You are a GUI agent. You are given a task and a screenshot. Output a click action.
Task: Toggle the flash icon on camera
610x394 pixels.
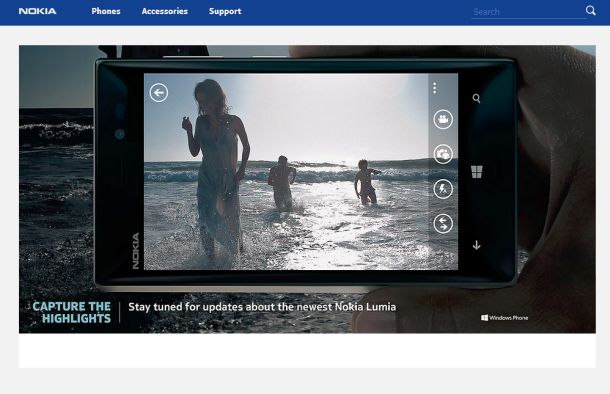[x=443, y=189]
